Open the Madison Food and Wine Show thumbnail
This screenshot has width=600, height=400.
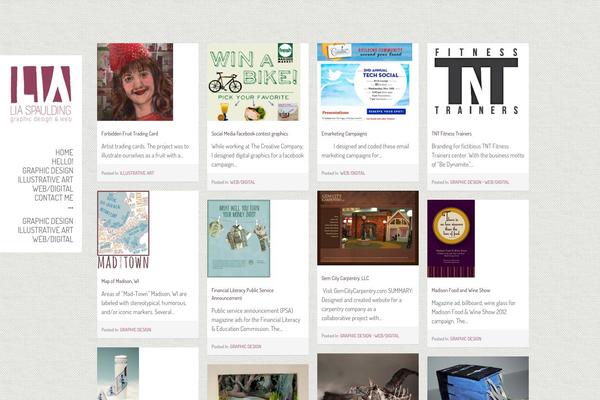point(451,238)
